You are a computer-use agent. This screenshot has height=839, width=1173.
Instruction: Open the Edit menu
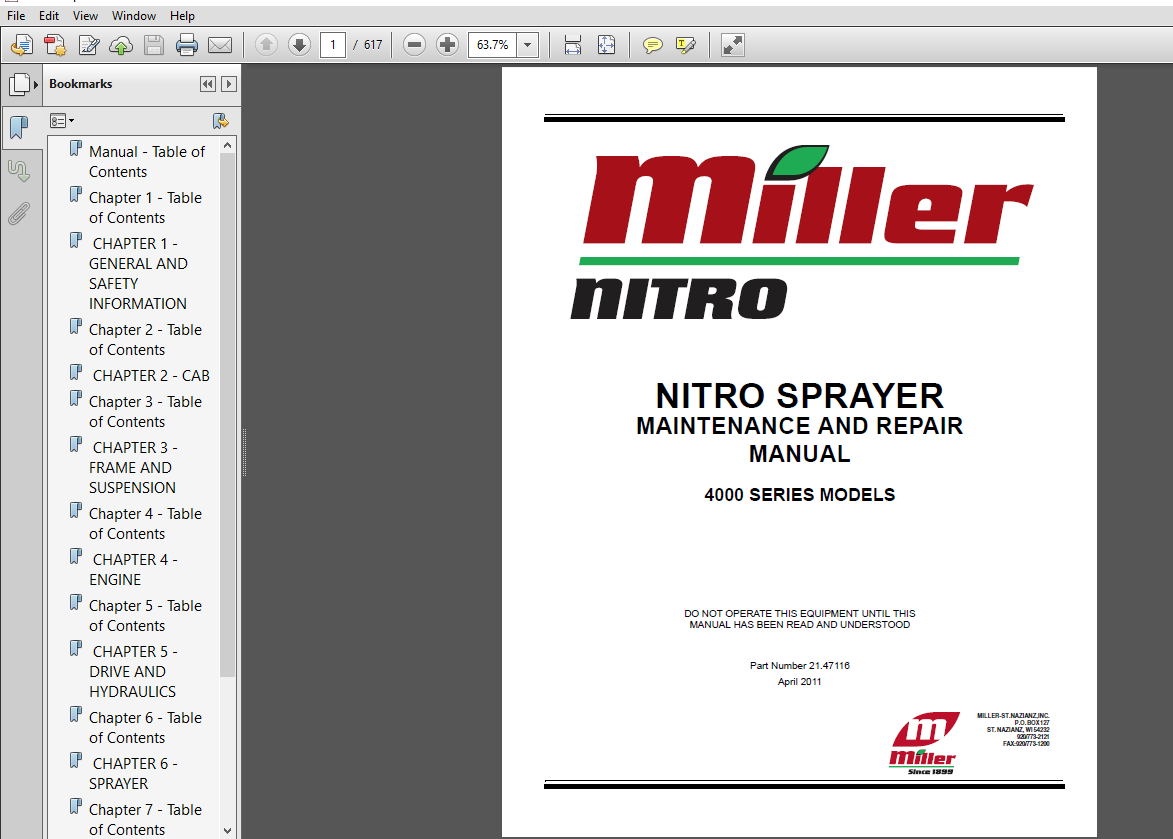pos(49,16)
